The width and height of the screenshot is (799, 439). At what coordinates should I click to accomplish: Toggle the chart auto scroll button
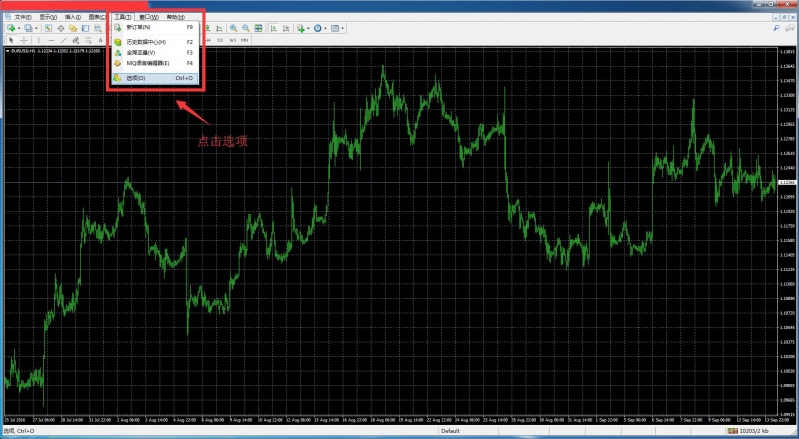click(x=271, y=28)
